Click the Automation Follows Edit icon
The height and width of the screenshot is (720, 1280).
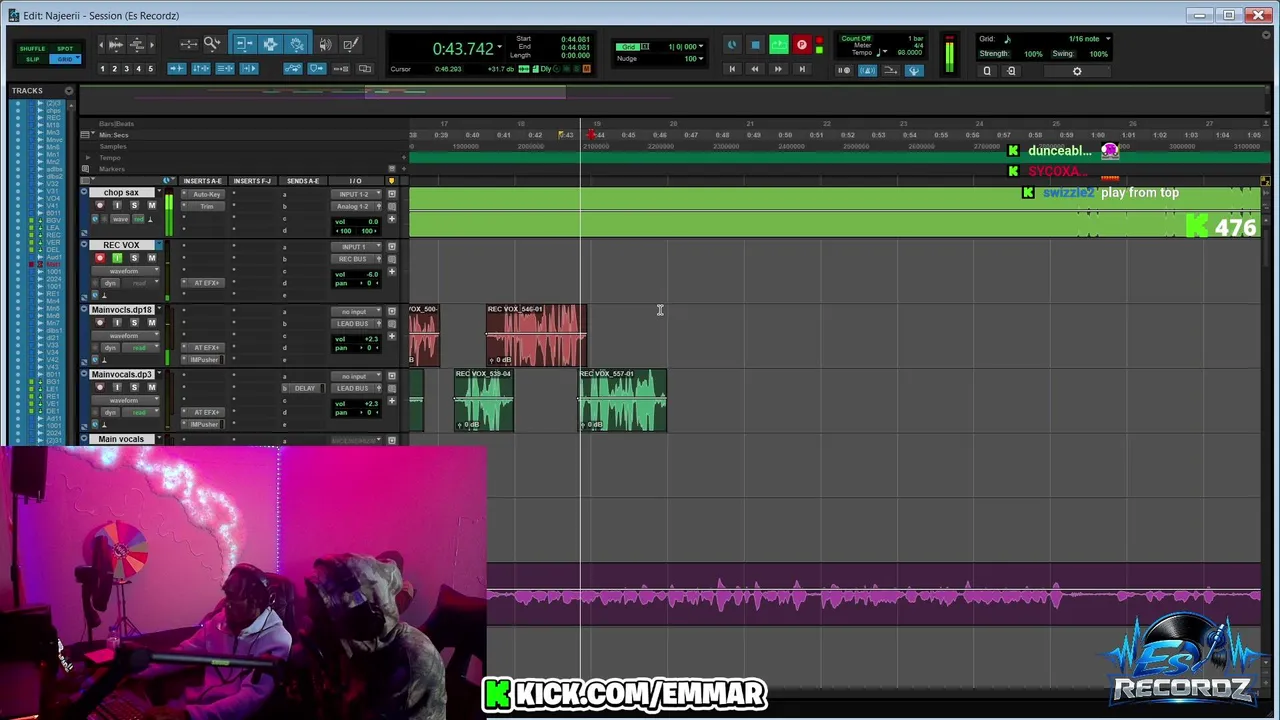point(292,68)
